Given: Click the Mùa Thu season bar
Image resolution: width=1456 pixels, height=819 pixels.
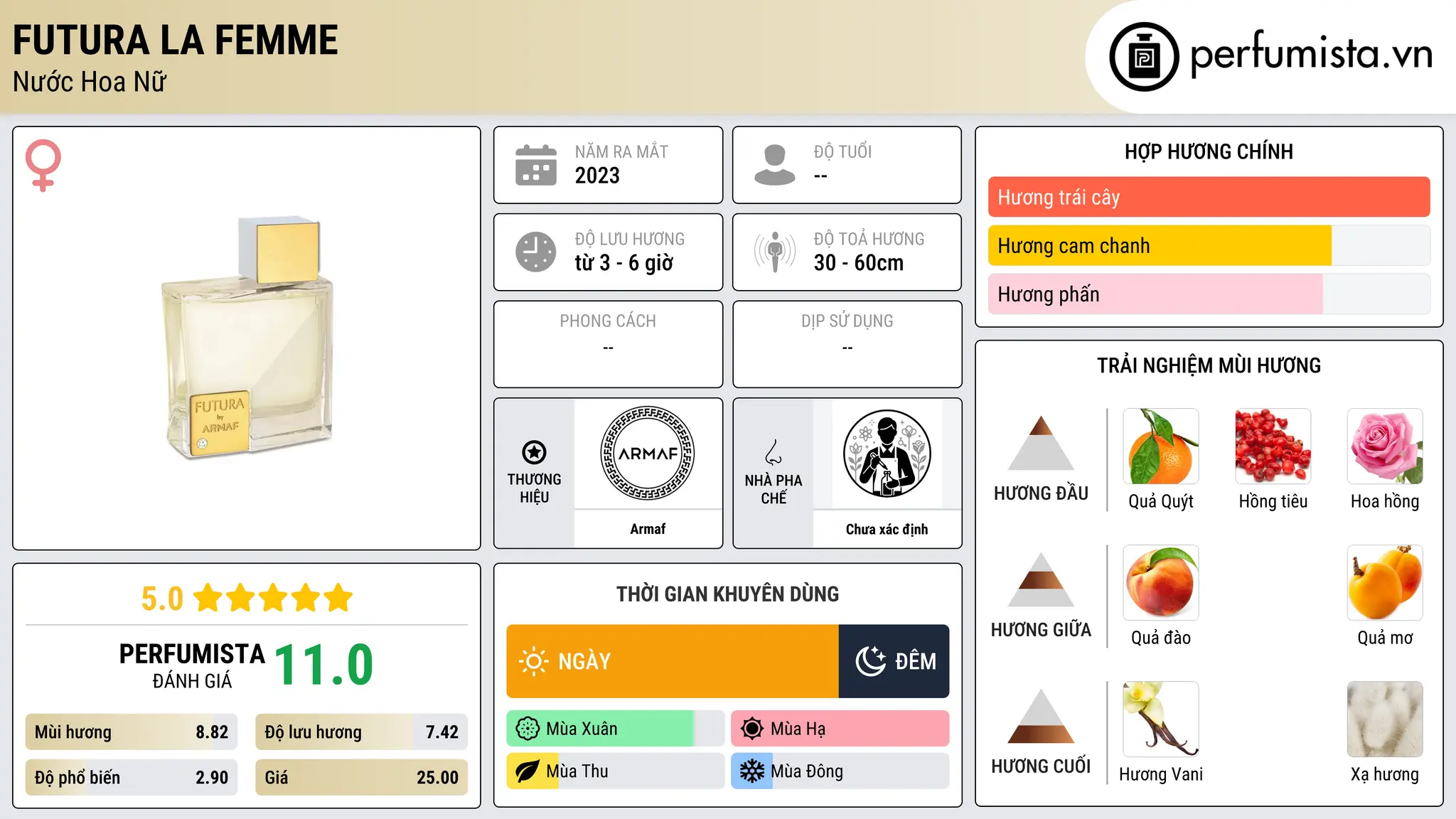Looking at the screenshot, I should coord(615,771).
